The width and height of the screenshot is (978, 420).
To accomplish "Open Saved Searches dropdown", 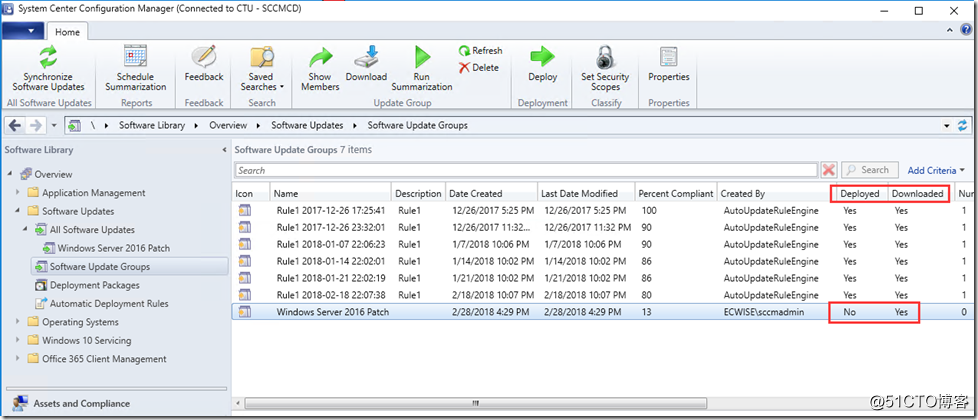I will [x=262, y=69].
